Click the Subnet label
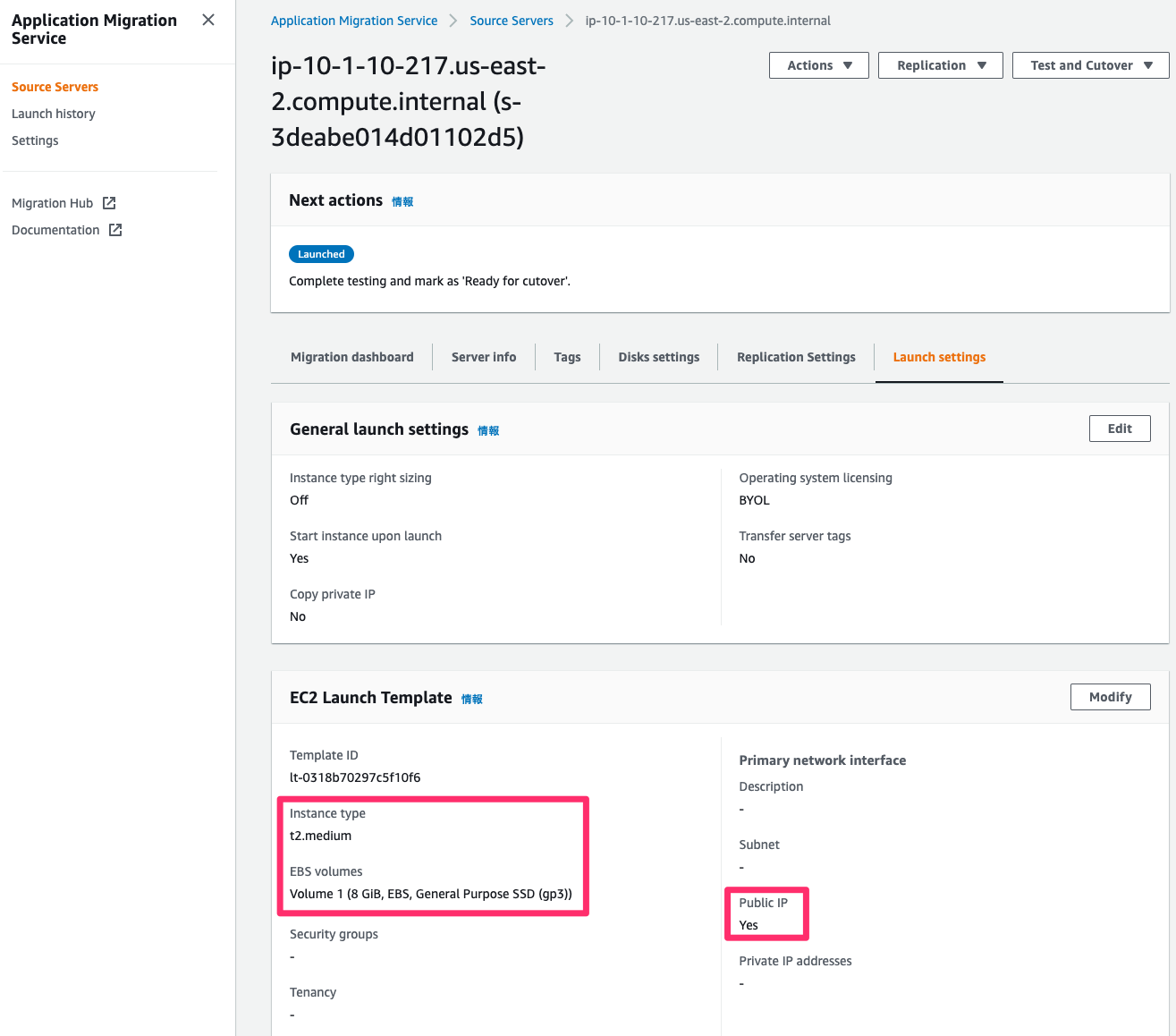Image resolution: width=1176 pixels, height=1036 pixels. 759,845
